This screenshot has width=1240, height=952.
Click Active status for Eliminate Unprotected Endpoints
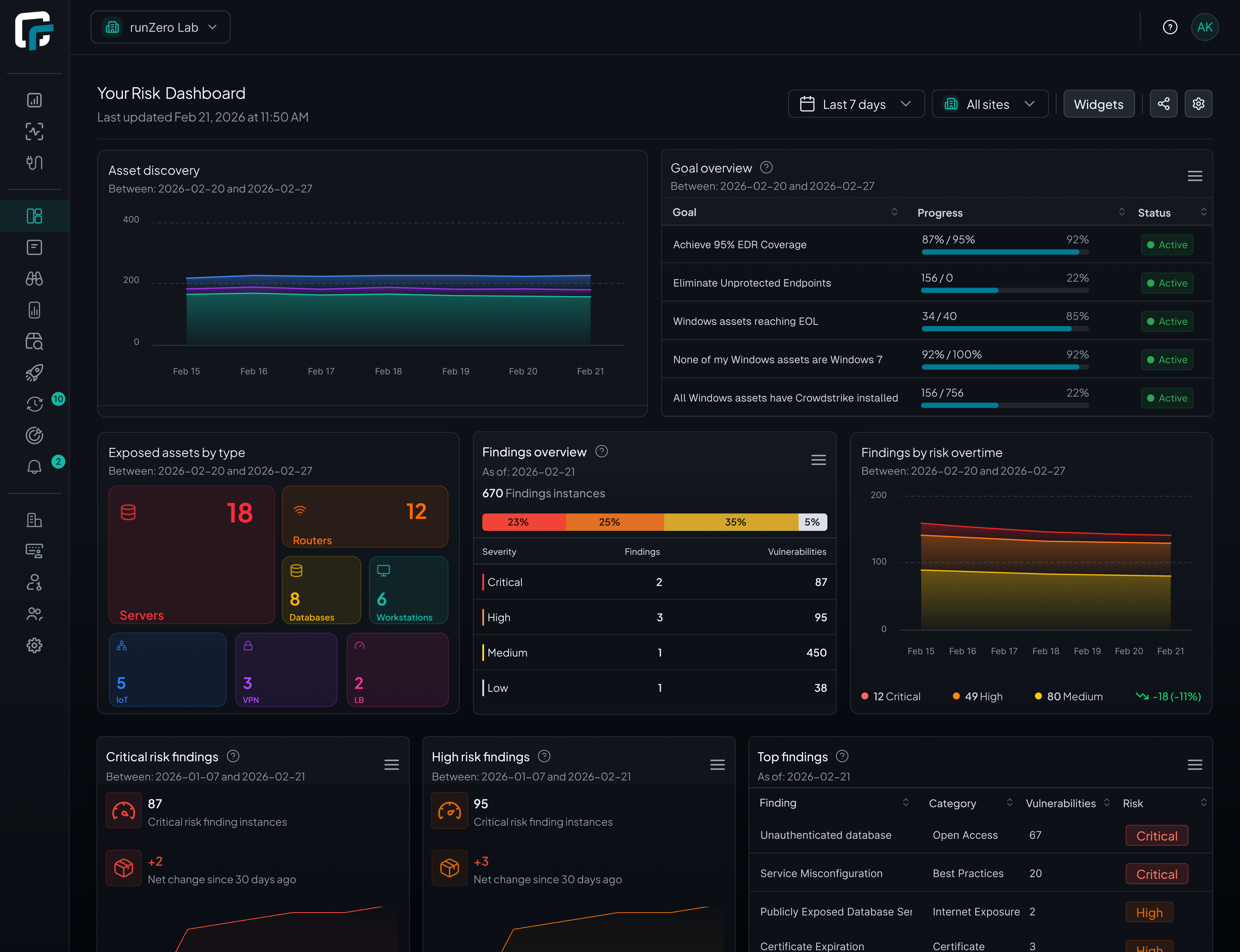1167,283
